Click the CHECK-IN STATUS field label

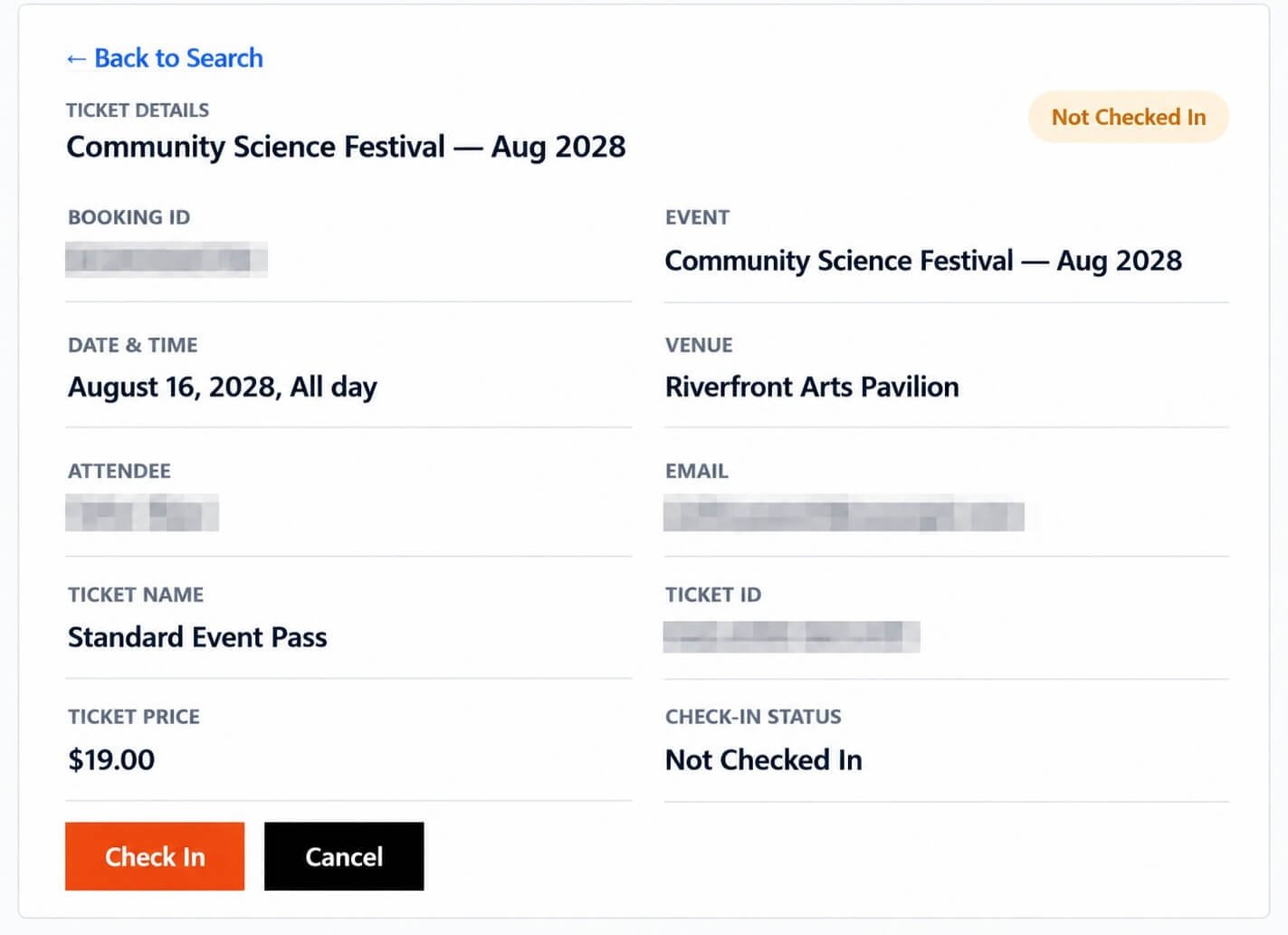[x=753, y=717]
